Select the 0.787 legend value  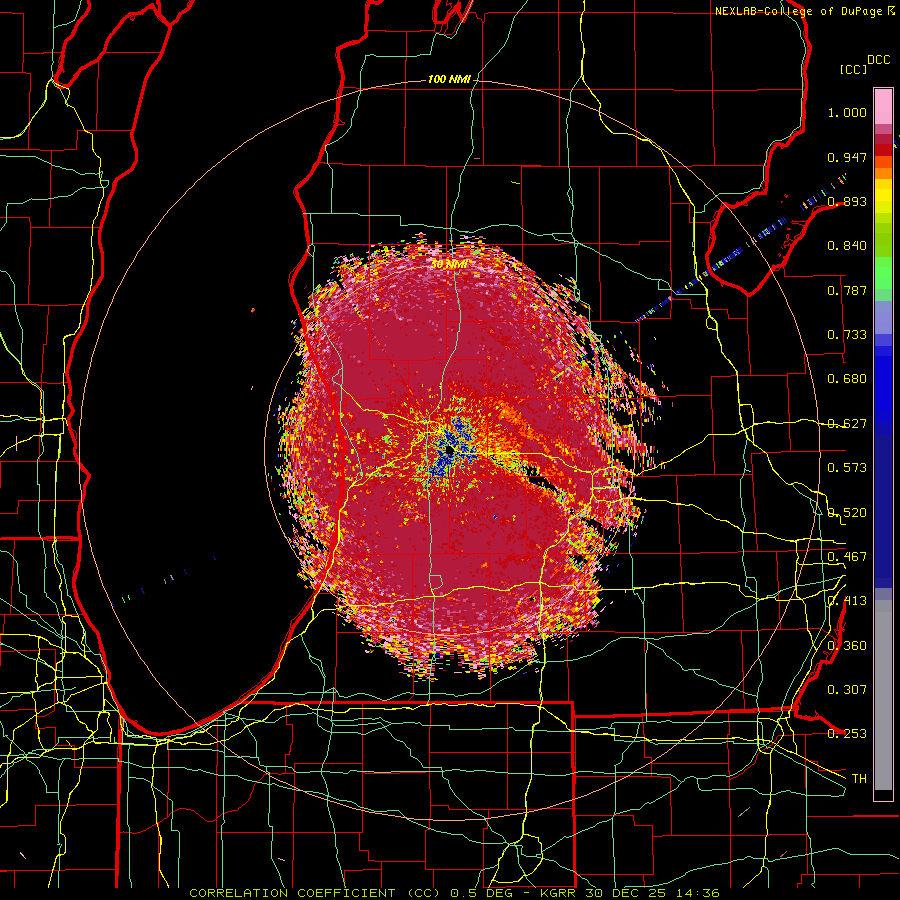point(847,290)
